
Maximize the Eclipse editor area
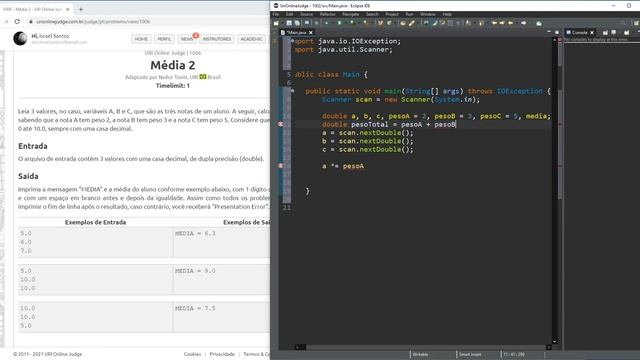[557, 32]
